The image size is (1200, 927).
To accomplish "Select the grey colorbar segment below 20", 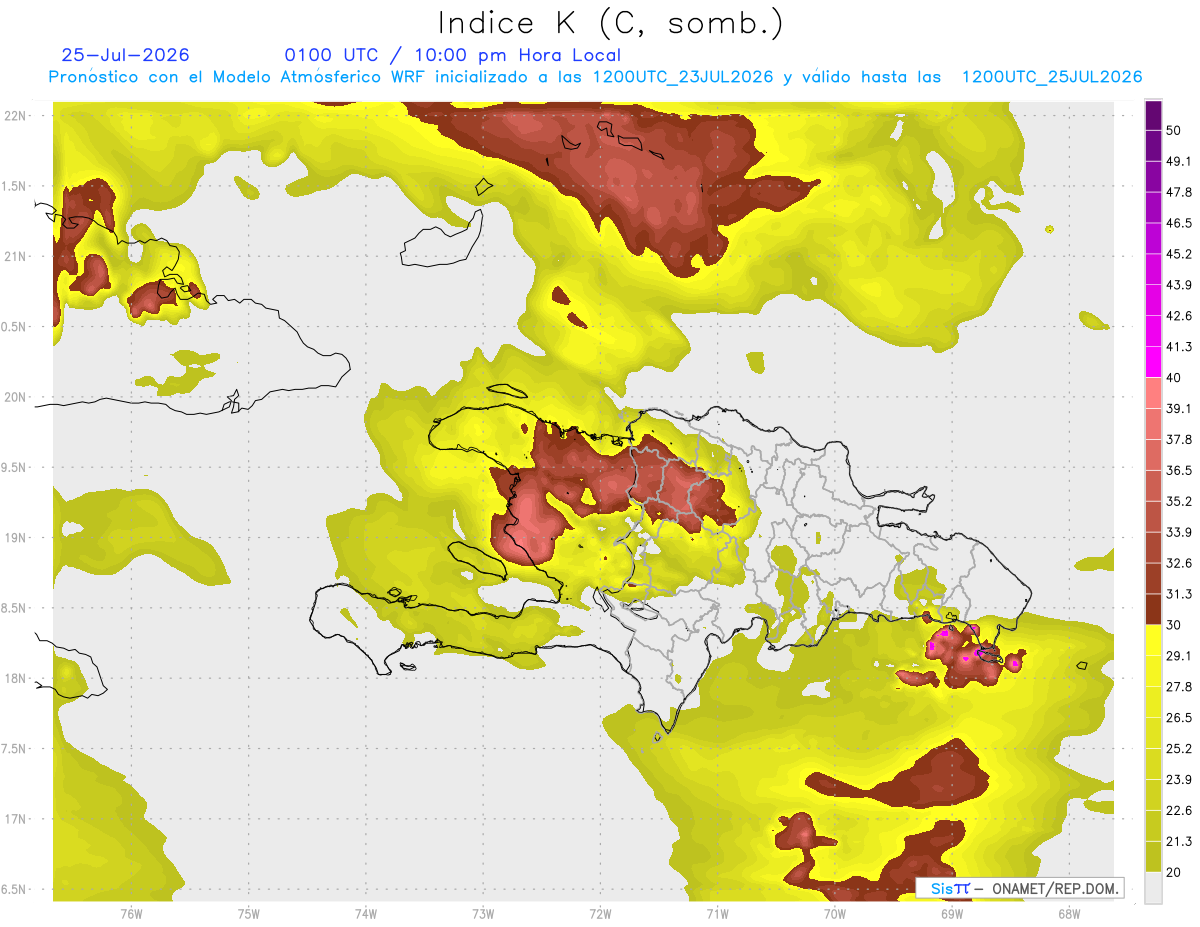I will [1153, 887].
